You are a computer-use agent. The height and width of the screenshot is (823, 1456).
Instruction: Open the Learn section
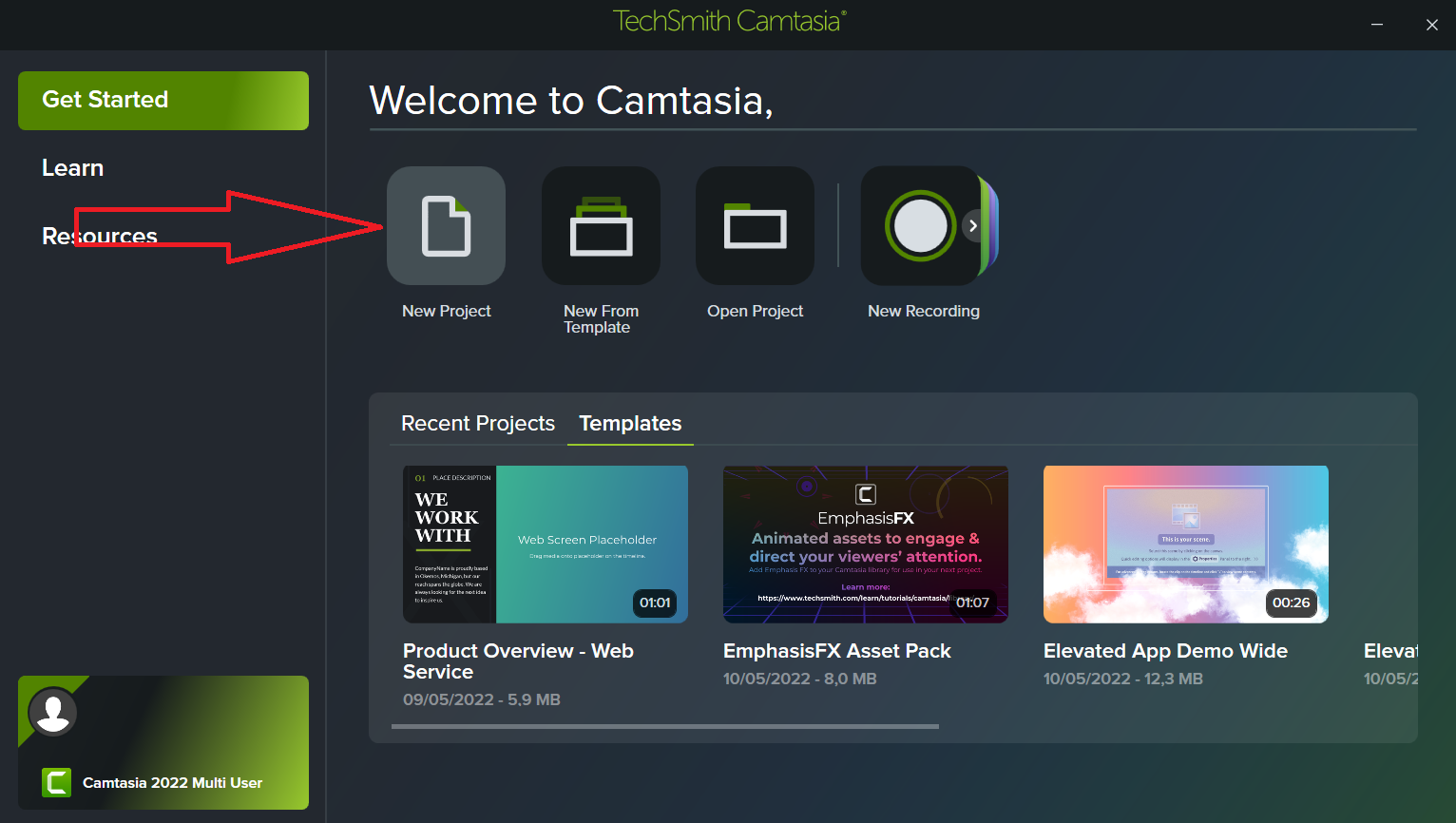click(x=72, y=168)
